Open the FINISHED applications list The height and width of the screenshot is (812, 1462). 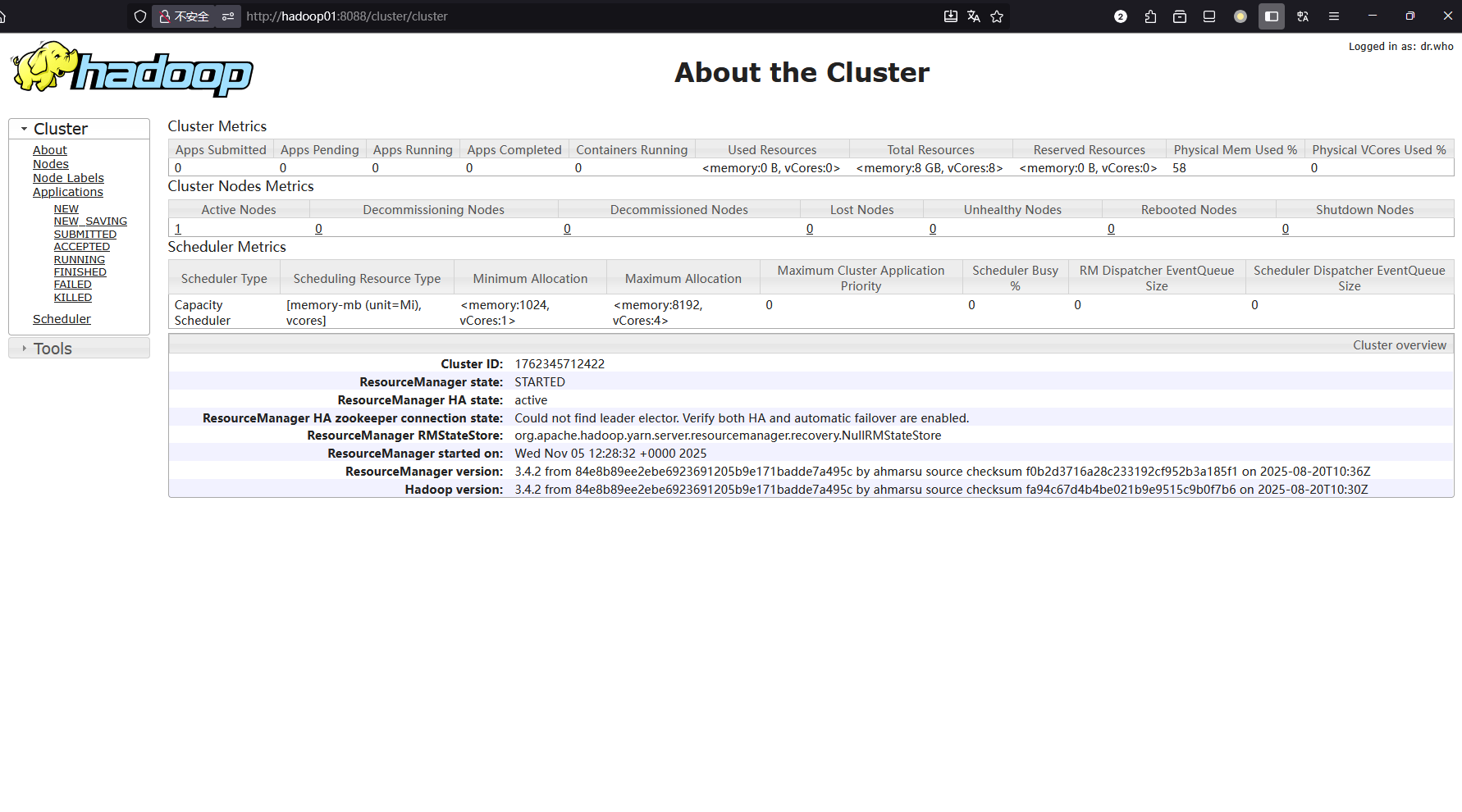click(x=80, y=271)
